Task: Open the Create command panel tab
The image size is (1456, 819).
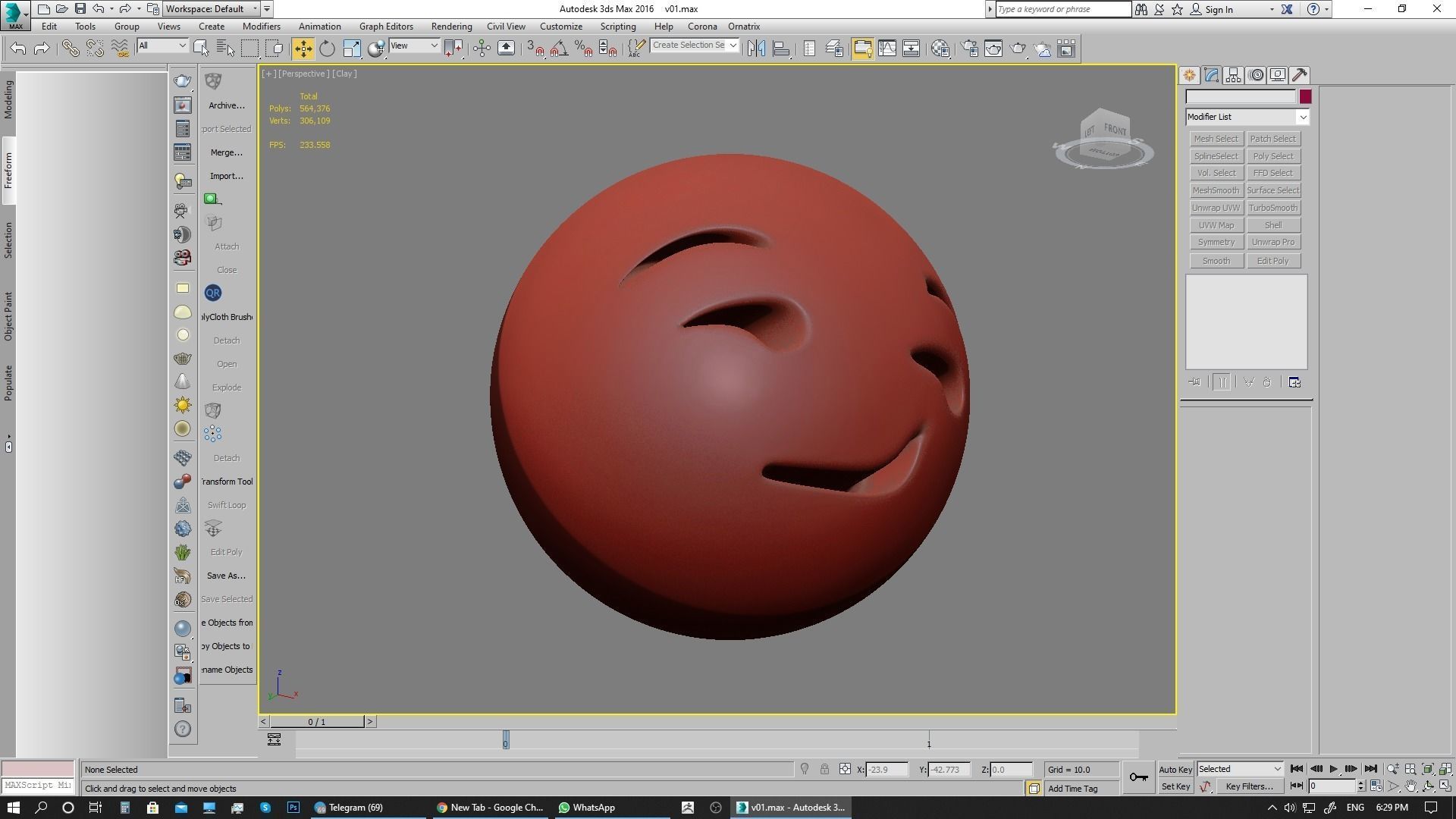Action: click(1189, 75)
